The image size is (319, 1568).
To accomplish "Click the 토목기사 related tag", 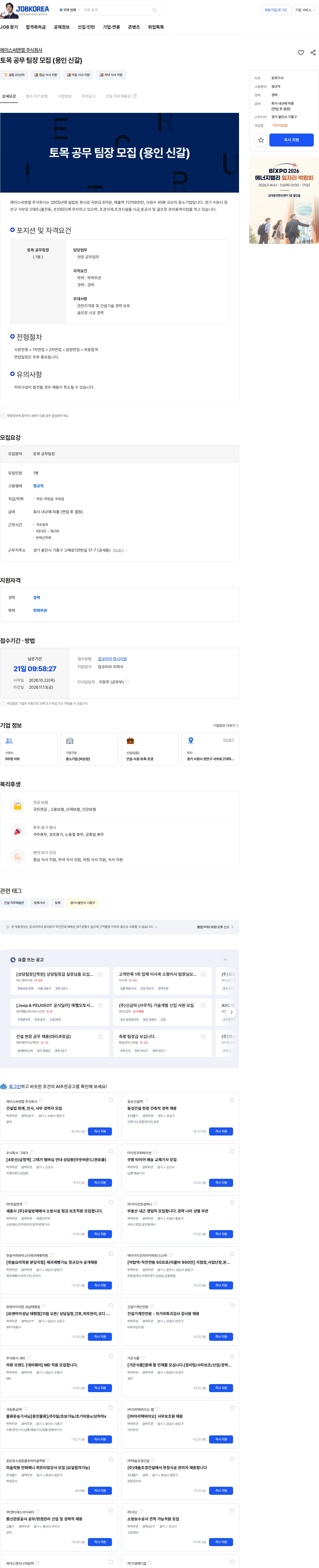I will (x=40, y=903).
